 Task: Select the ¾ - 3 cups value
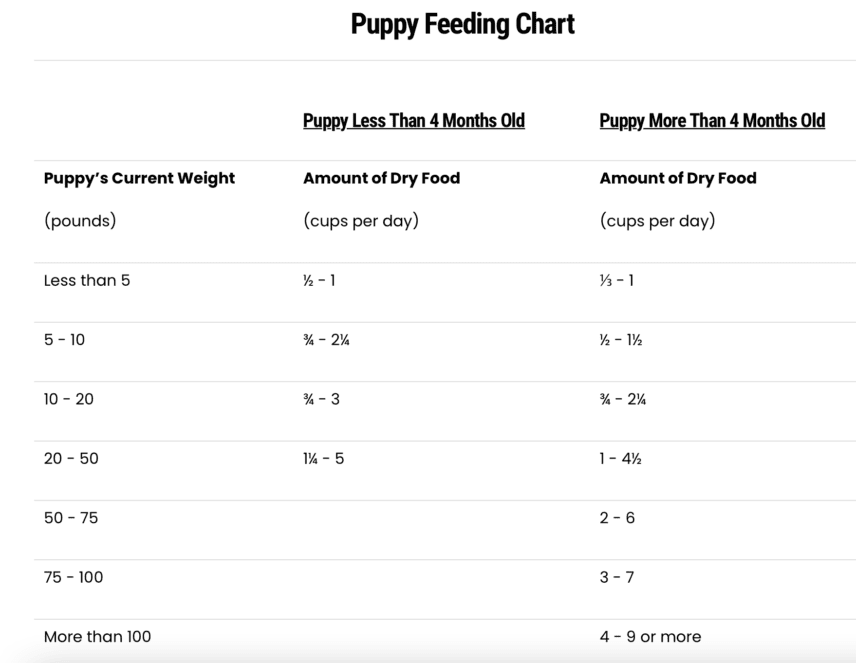pos(321,399)
